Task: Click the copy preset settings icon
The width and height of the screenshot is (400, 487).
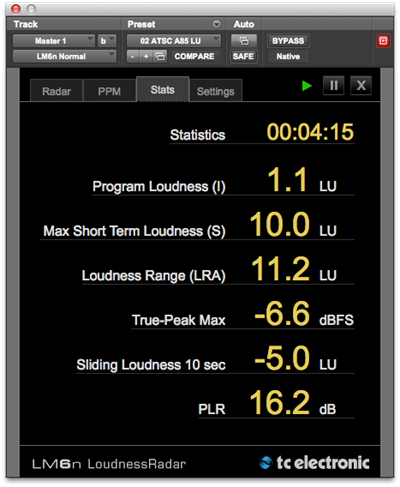Action: [x=160, y=56]
